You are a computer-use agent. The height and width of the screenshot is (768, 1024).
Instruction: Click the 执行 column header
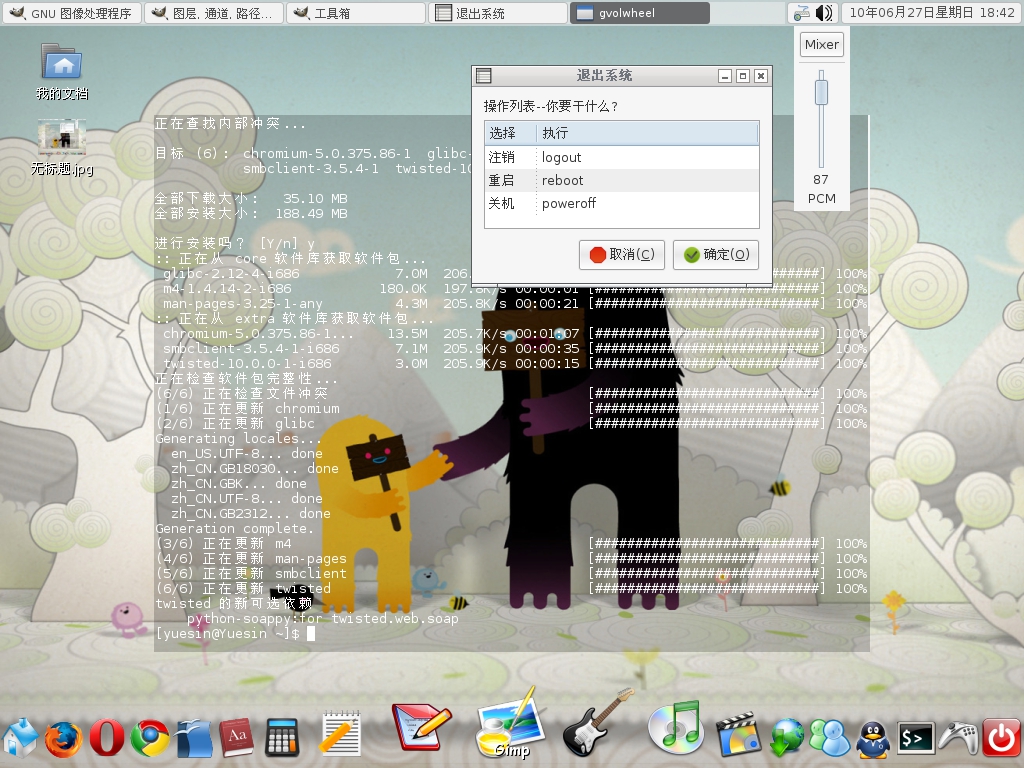[x=647, y=133]
